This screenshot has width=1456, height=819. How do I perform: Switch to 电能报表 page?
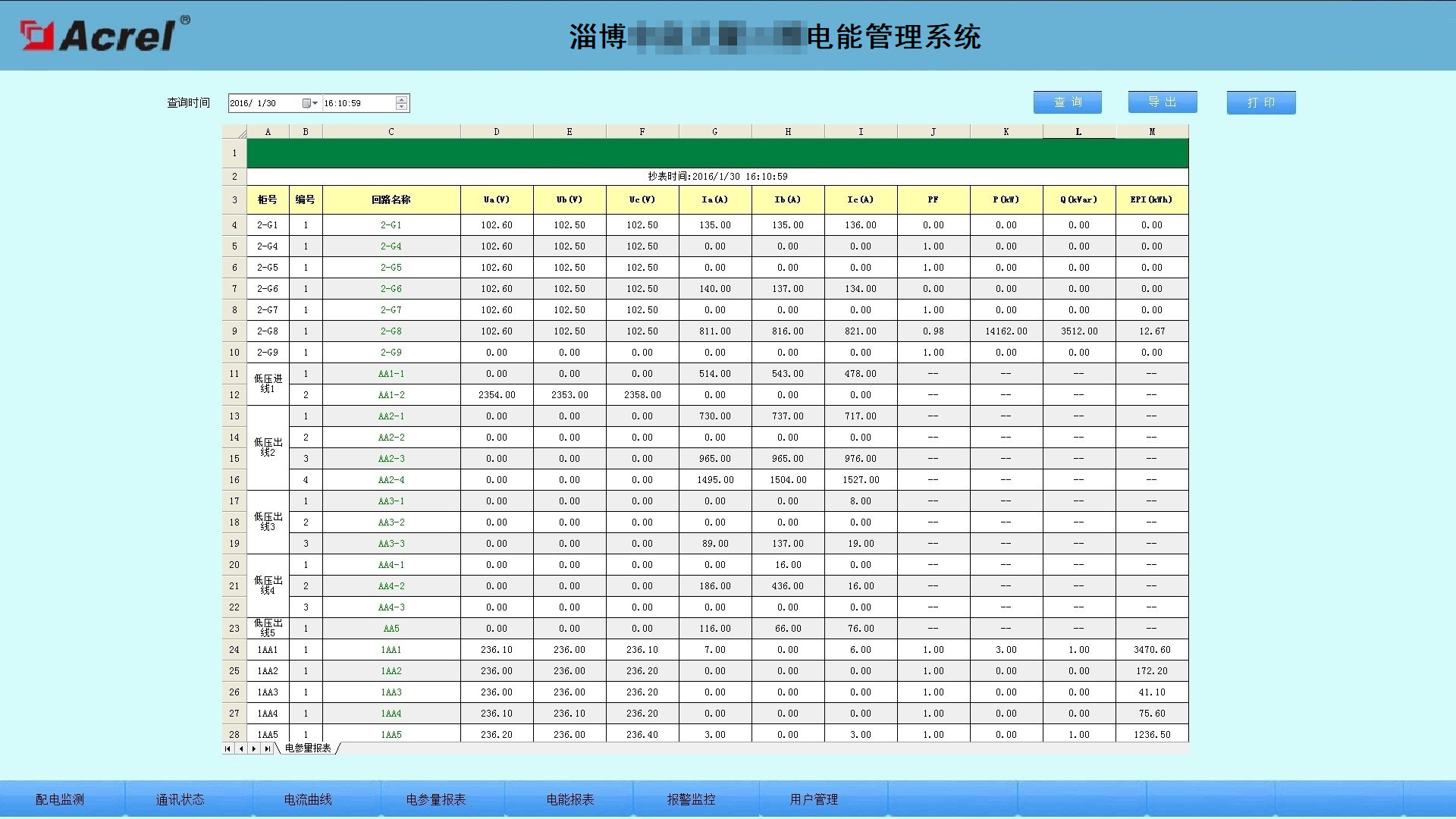570,799
